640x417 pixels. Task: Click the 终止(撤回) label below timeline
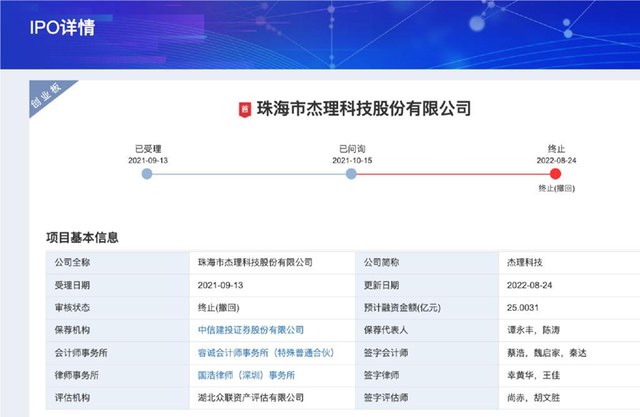coord(556,188)
